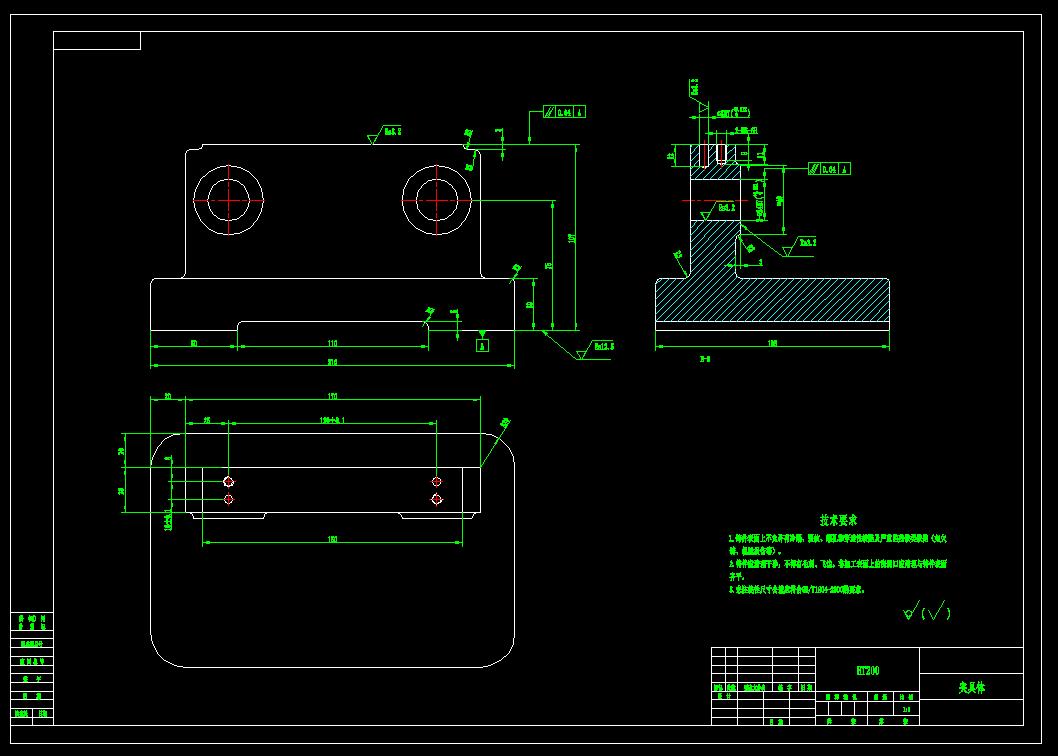Select the lower-right pin hole in top view

(437, 500)
